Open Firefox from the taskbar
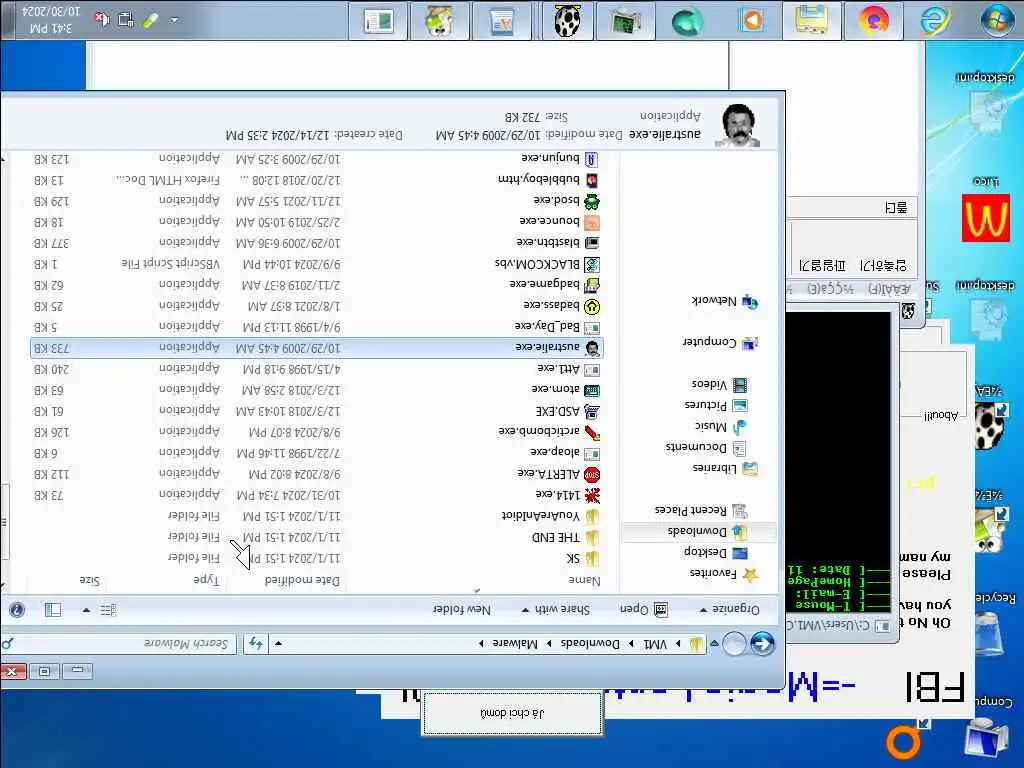1024x768 pixels. pyautogui.click(x=874, y=20)
